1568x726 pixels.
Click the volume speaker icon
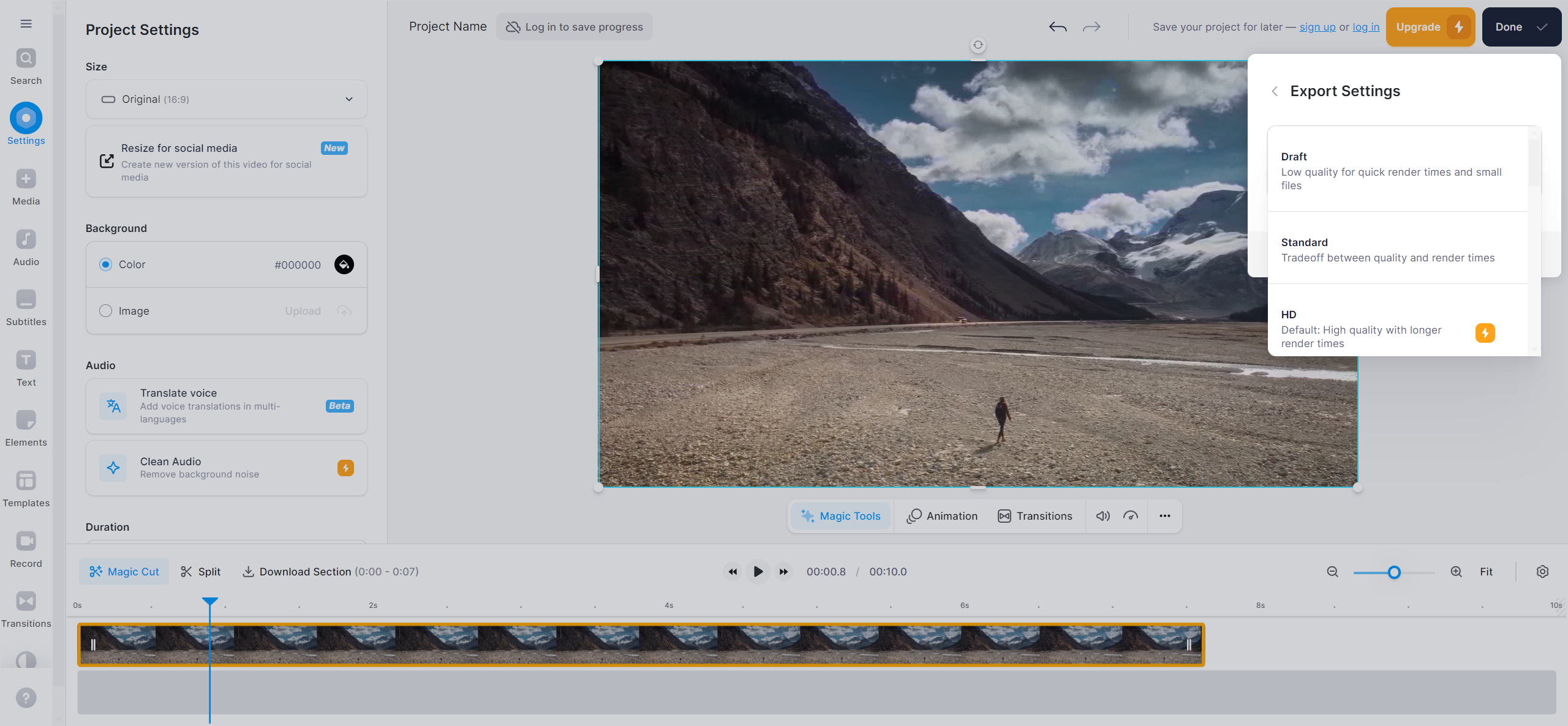pos(1102,516)
